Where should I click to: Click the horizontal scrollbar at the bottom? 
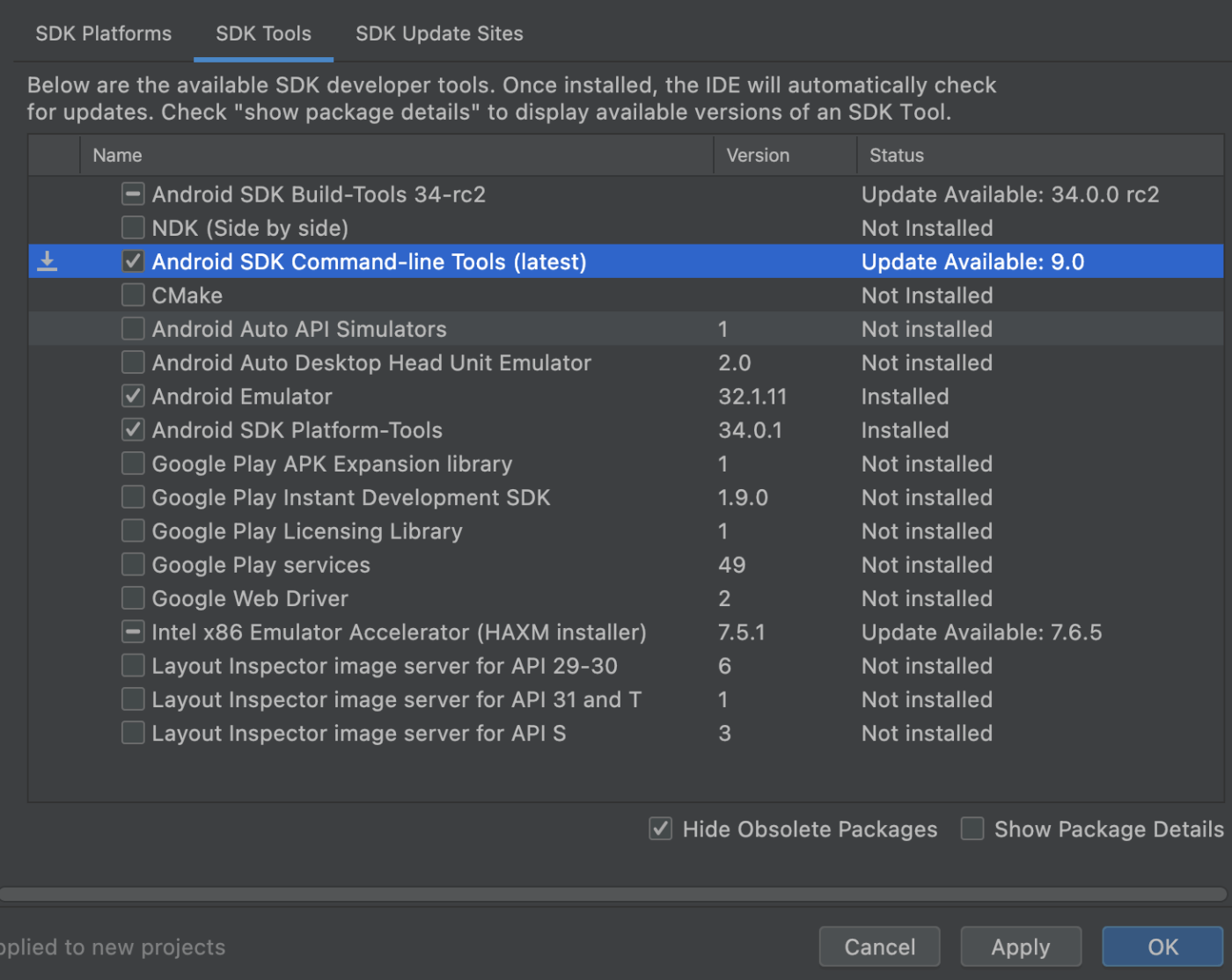(x=613, y=894)
